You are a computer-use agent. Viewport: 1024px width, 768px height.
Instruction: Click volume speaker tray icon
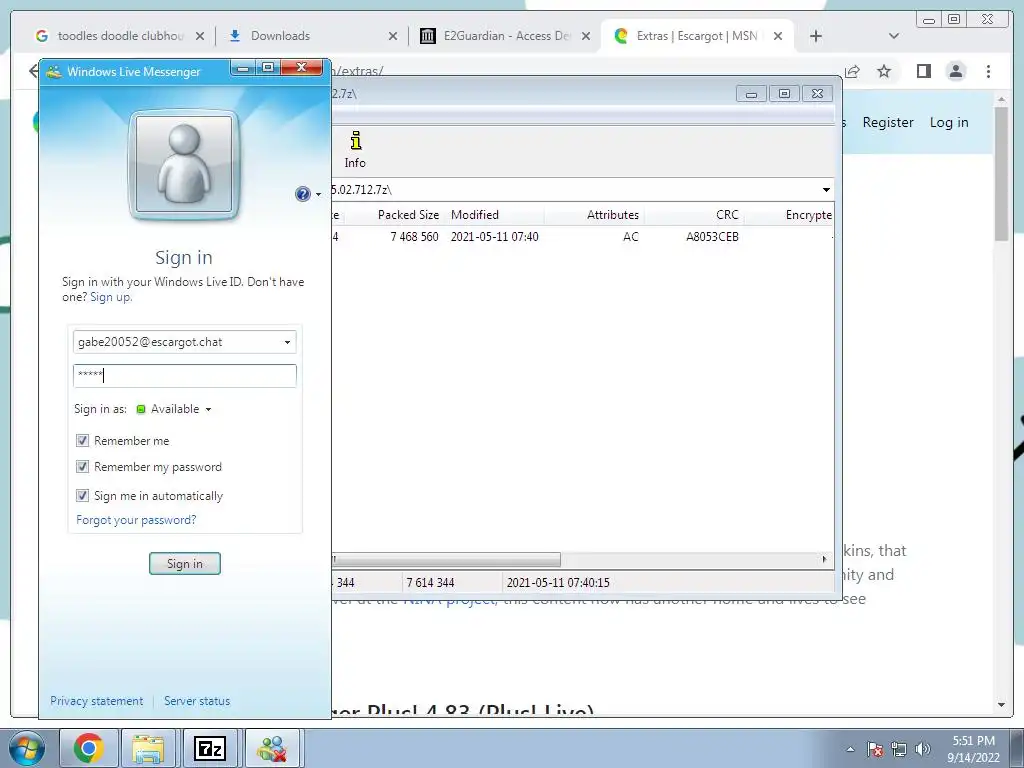tap(923, 749)
